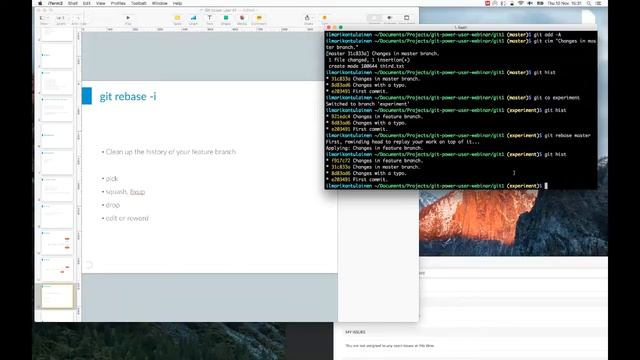
Task: Open Notification Center in menu bar
Action: point(598,3)
